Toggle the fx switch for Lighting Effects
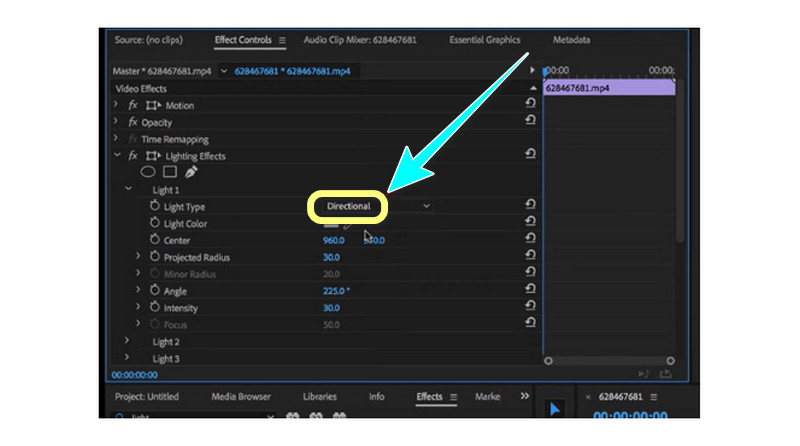 click(x=133, y=156)
